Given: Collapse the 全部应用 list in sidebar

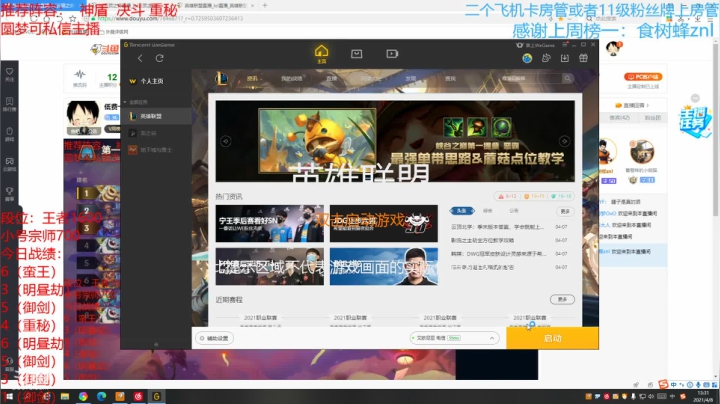Looking at the screenshot, I should [x=125, y=102].
